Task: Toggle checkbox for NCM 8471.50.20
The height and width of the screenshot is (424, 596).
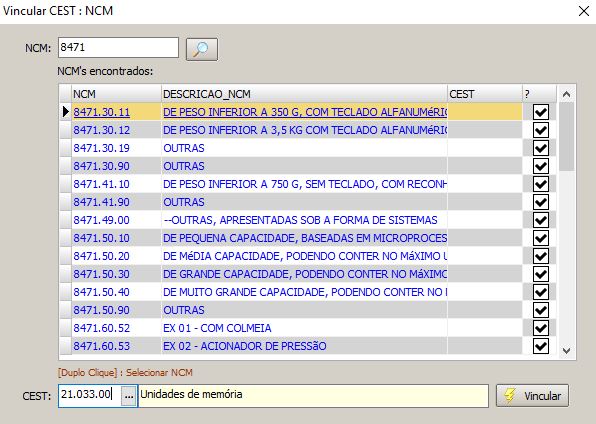Action: (x=541, y=256)
